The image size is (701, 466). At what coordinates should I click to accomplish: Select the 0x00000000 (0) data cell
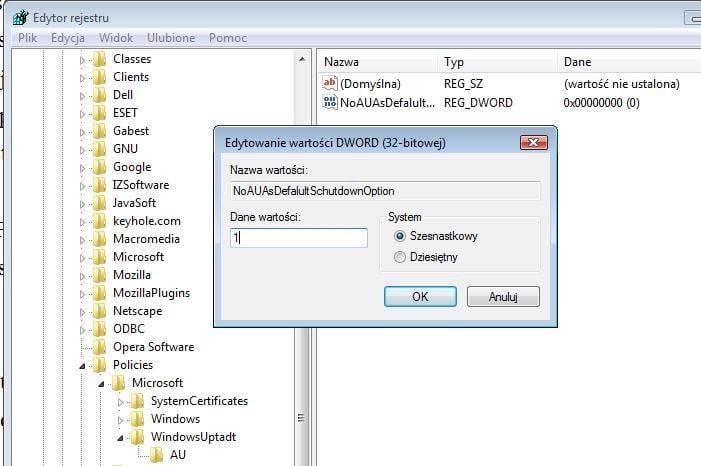[x=601, y=103]
